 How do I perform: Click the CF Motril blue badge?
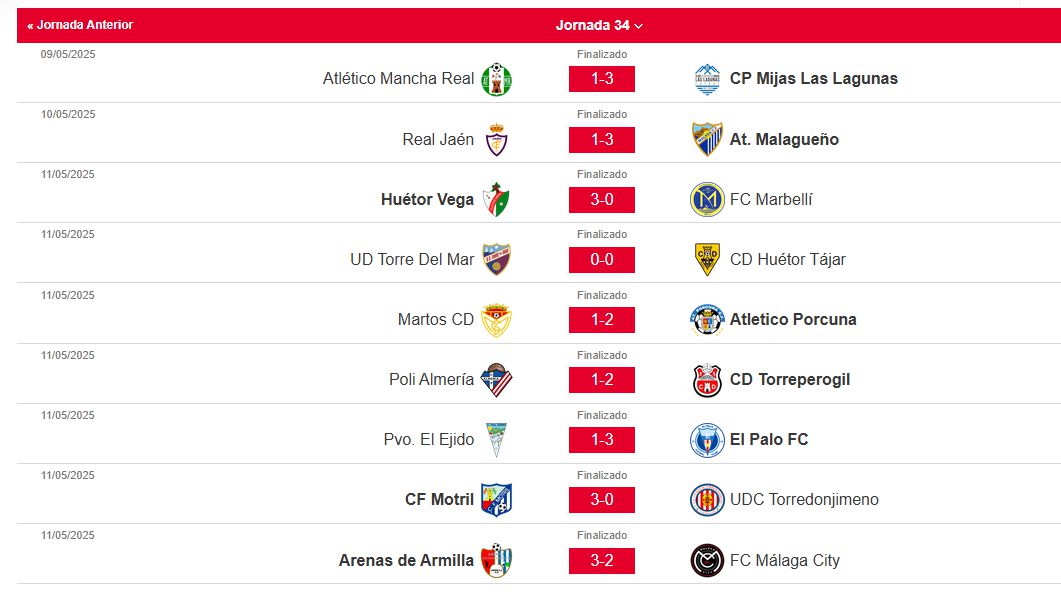click(496, 500)
